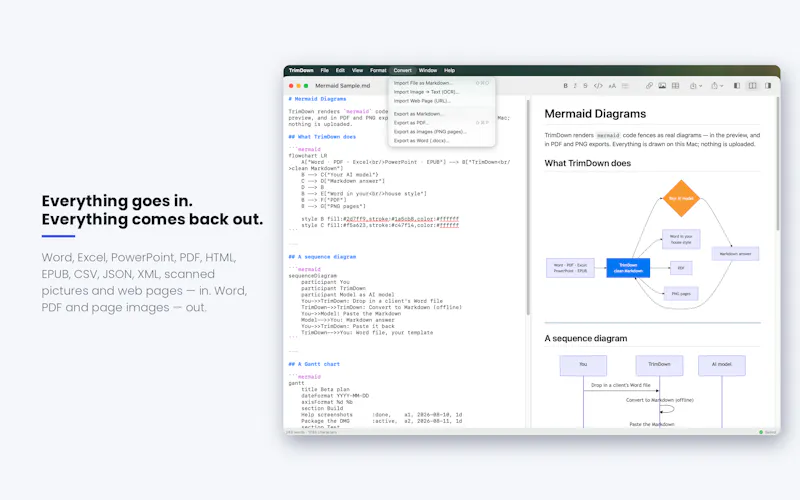800x500 pixels.
Task: Apply bold formatting with the B icon
Action: click(565, 86)
